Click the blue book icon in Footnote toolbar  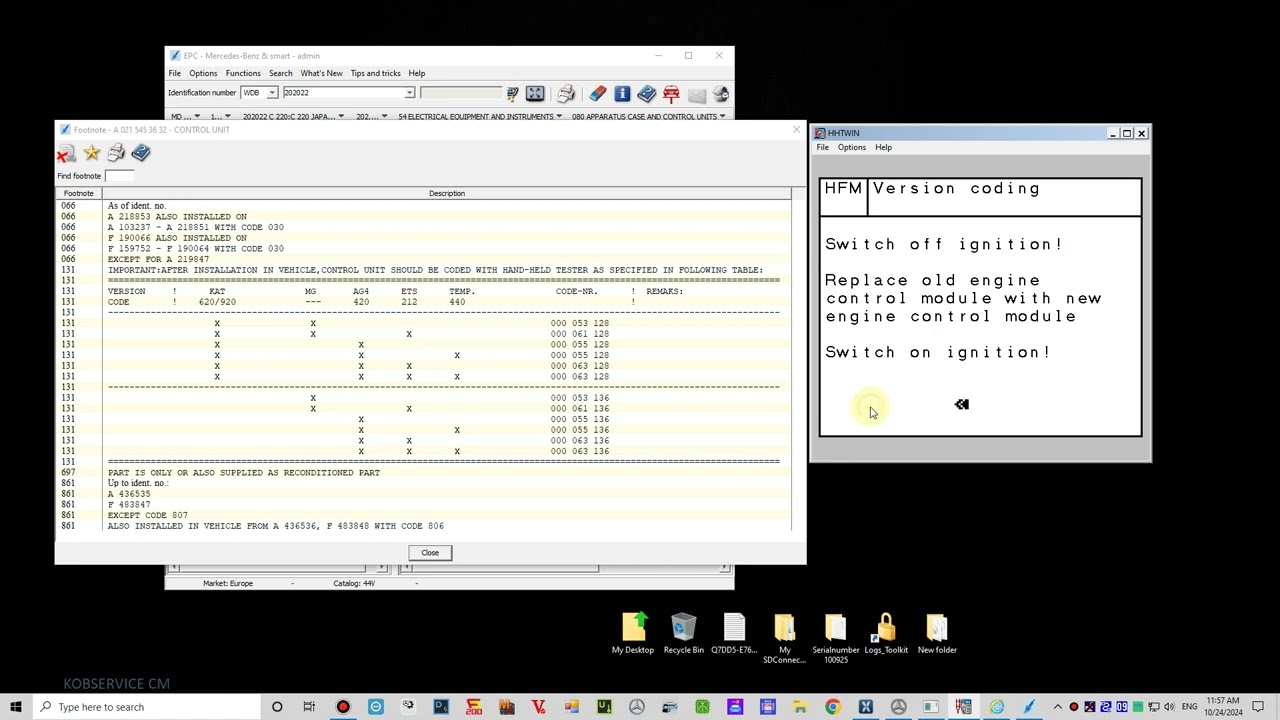click(x=141, y=152)
